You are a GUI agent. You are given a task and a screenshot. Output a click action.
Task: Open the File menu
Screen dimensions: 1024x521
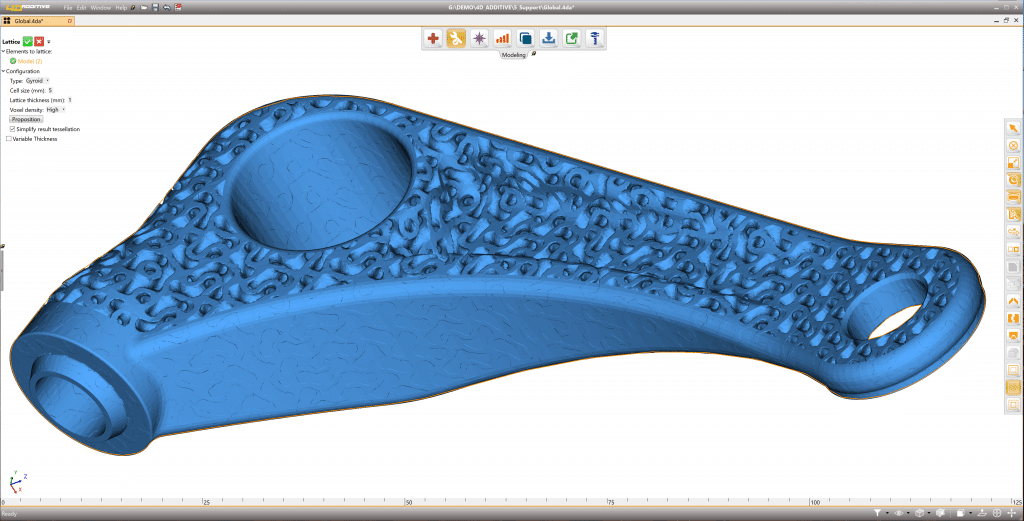click(x=68, y=7)
